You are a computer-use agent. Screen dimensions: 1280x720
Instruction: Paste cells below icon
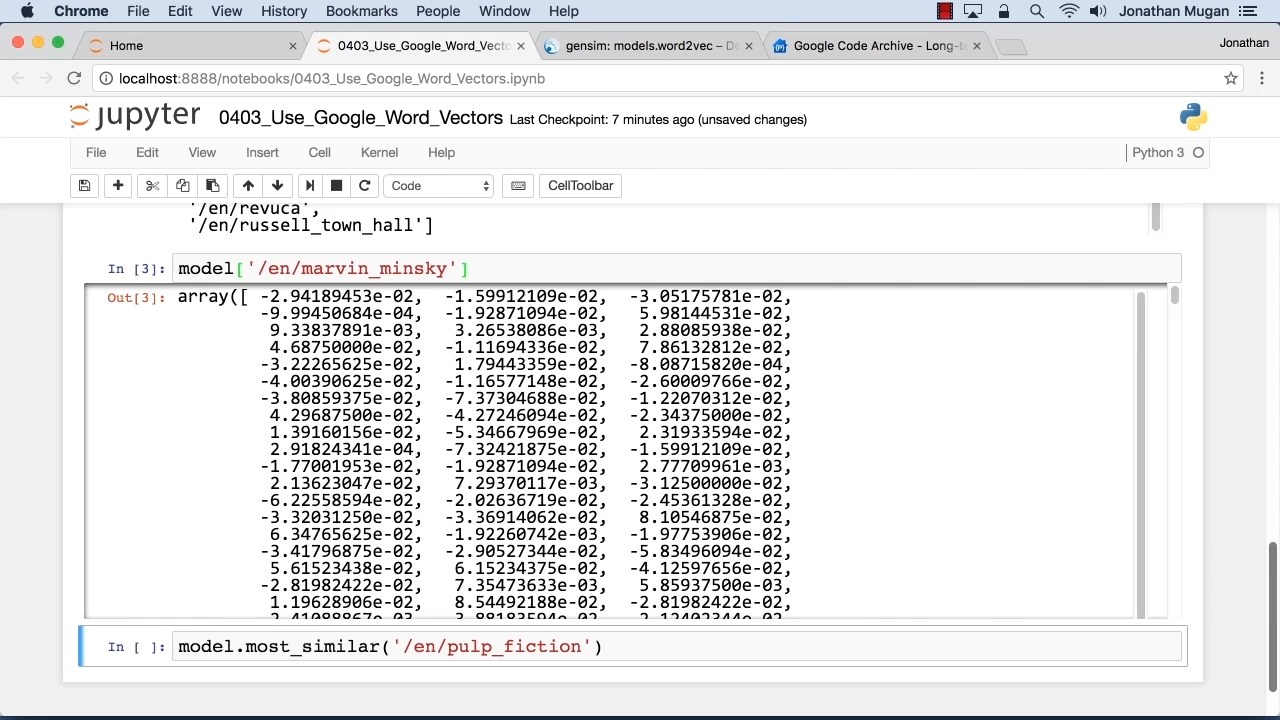click(x=212, y=185)
